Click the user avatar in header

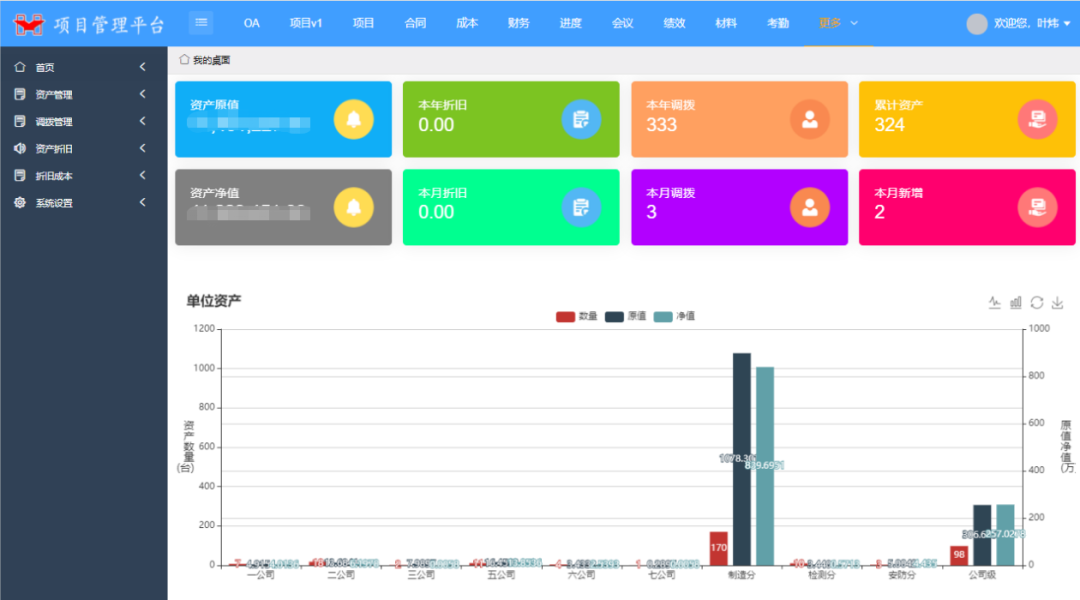click(x=977, y=24)
